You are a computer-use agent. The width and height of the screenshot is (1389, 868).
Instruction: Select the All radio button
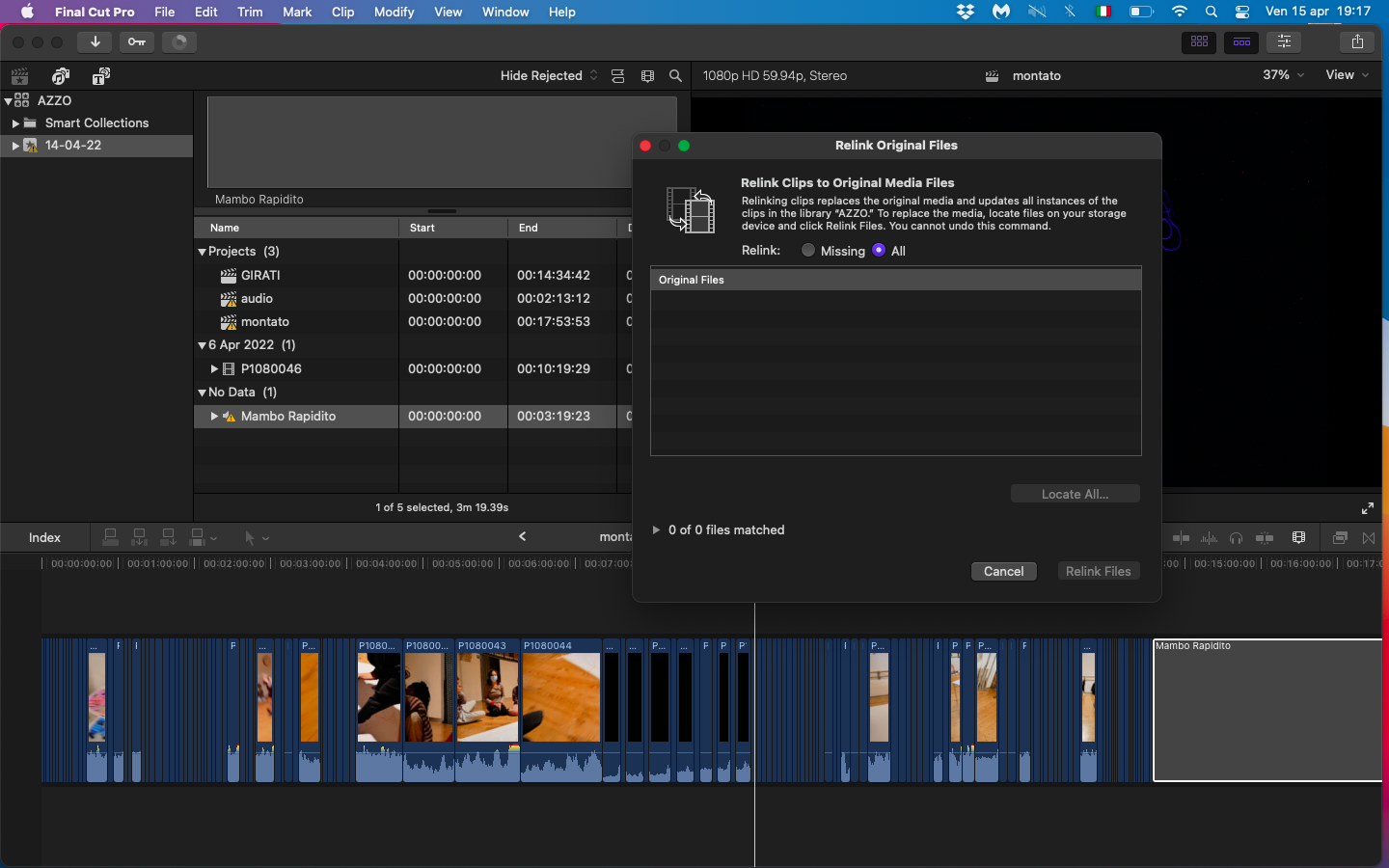pos(879,250)
